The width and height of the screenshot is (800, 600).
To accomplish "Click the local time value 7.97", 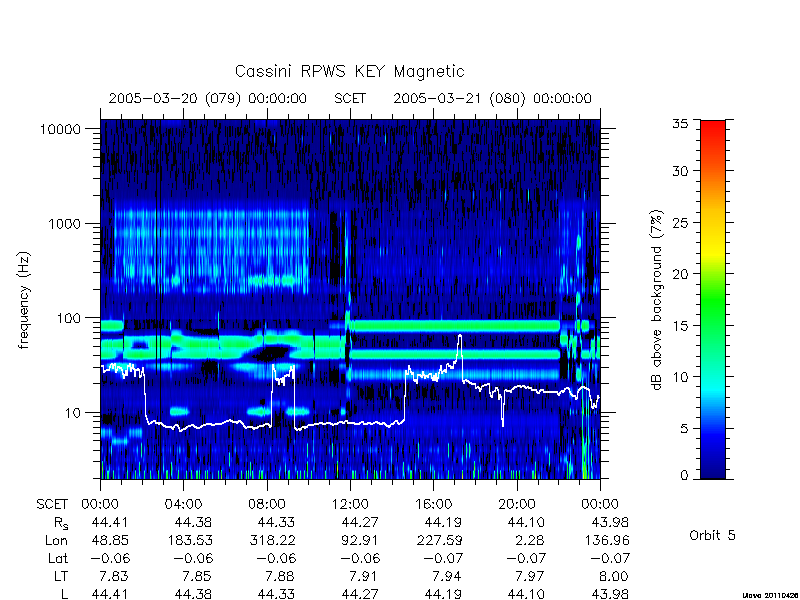I will [530, 577].
